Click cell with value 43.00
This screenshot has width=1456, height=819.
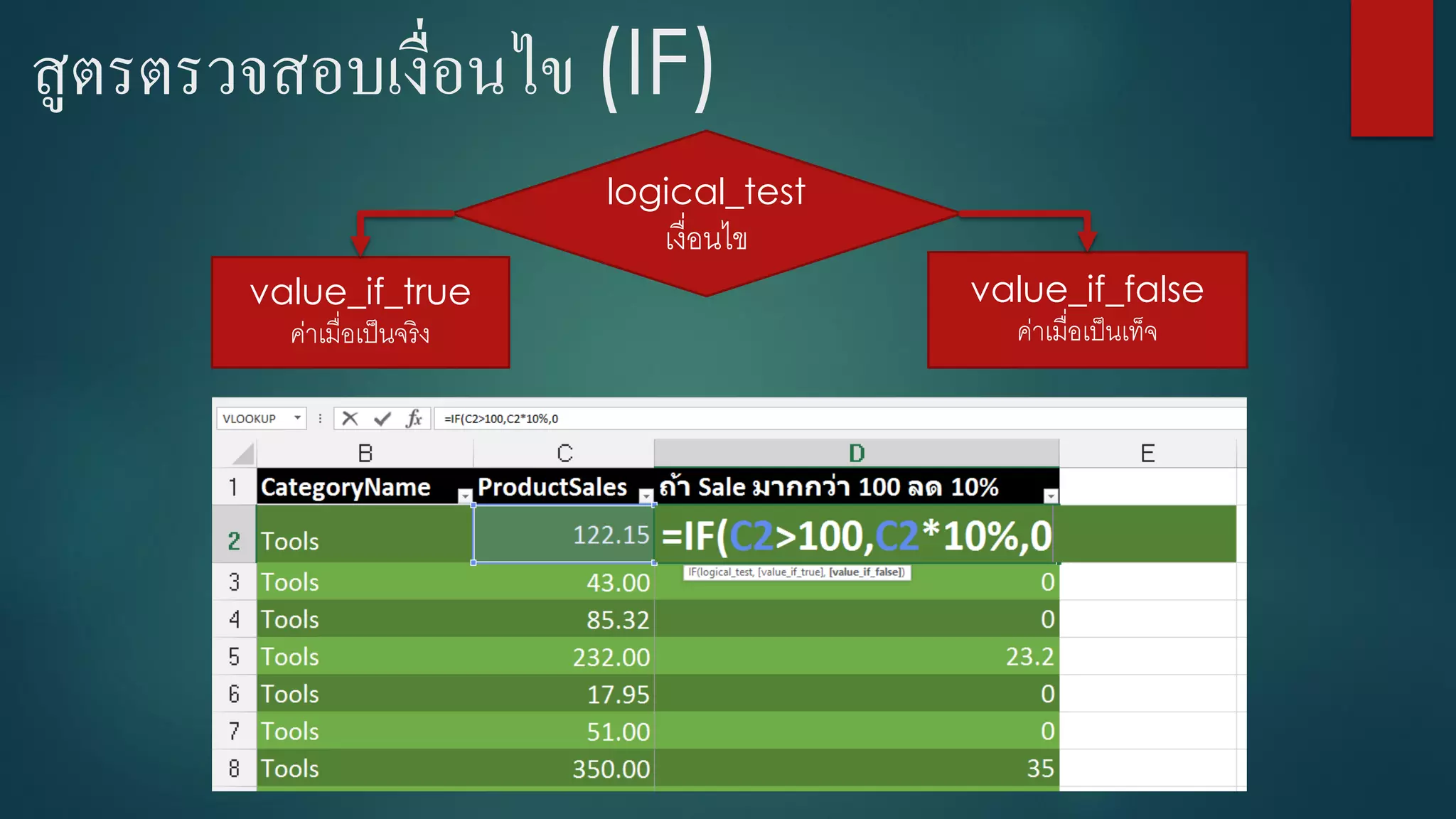564,582
